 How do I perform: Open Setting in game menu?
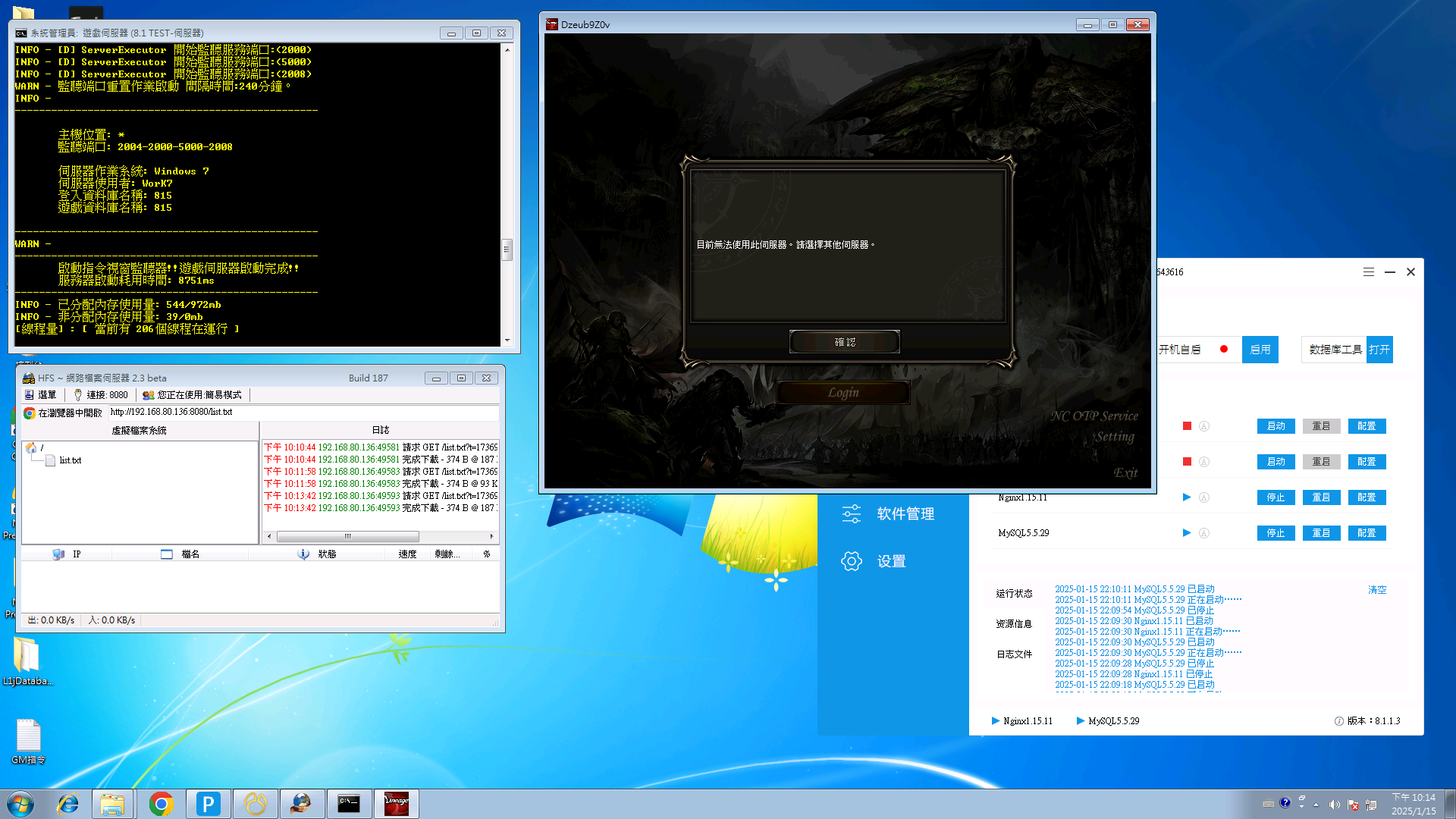(1115, 437)
